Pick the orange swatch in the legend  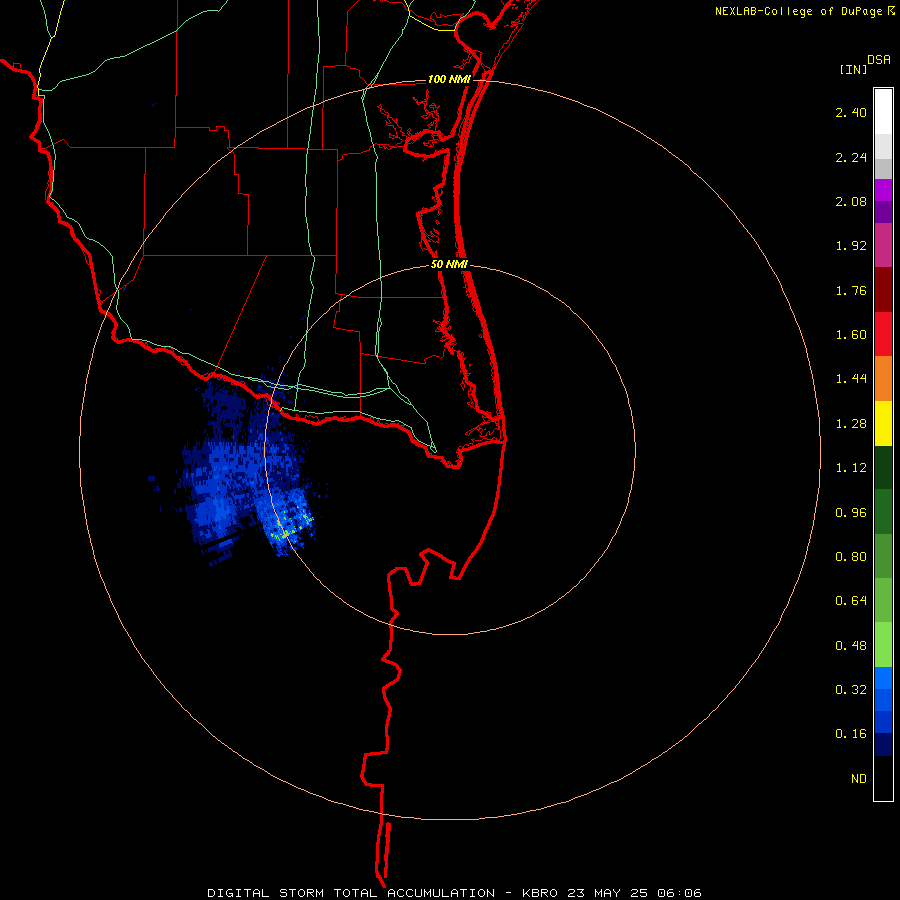pyautogui.click(x=883, y=379)
